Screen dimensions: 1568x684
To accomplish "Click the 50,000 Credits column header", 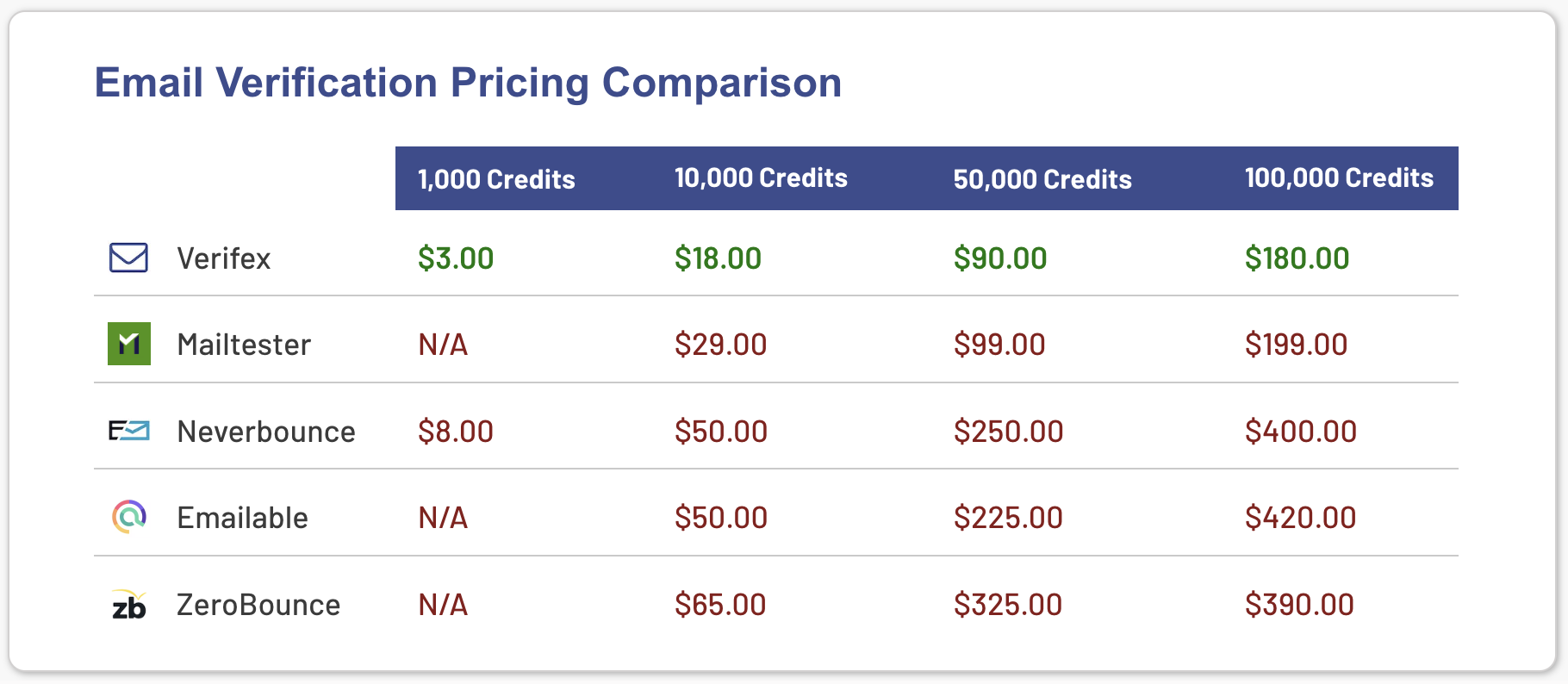I will point(1042,179).
